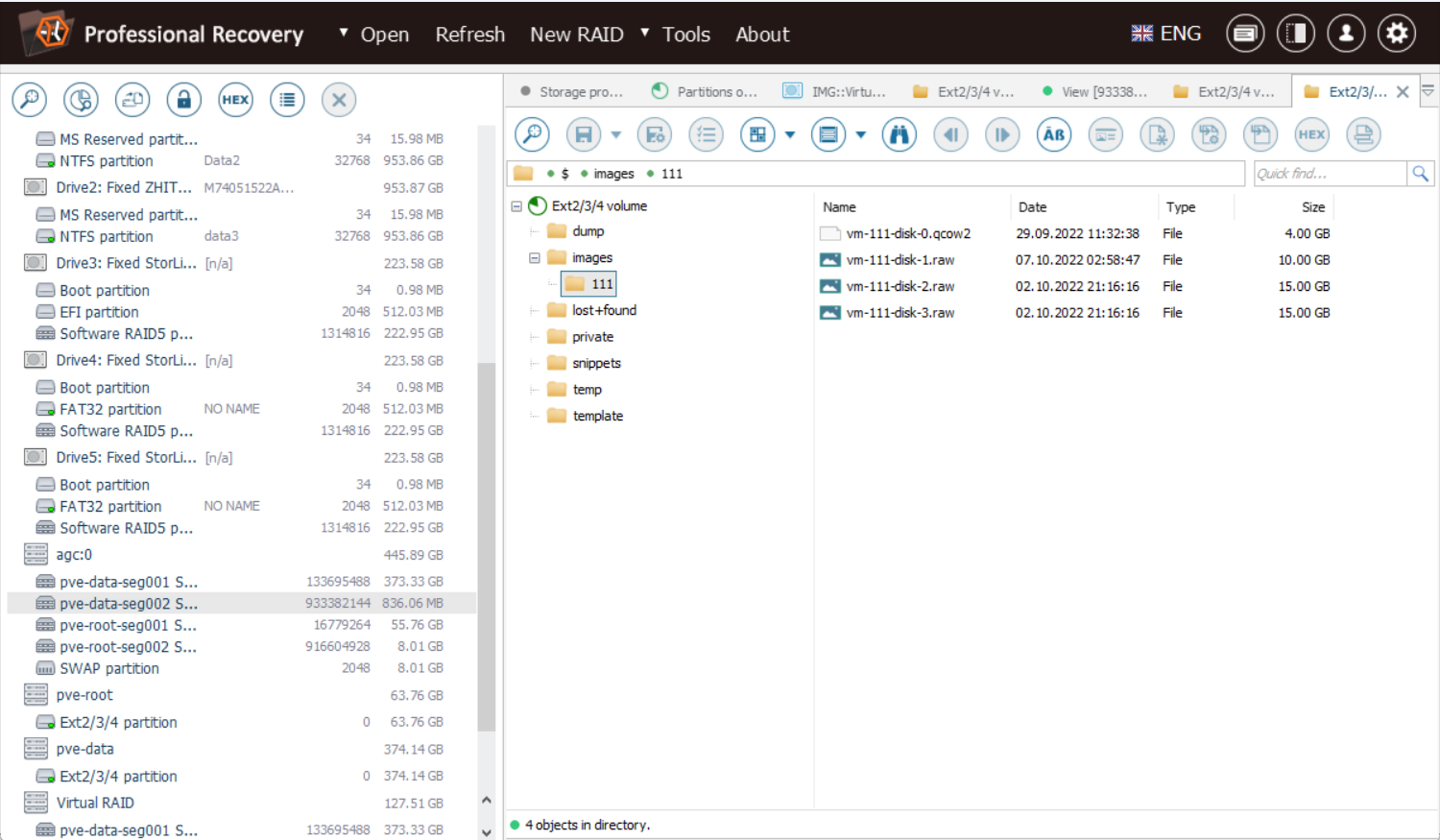Open the messages log icon in title bar
Viewport: 1440px width, 840px height.
point(1245,34)
